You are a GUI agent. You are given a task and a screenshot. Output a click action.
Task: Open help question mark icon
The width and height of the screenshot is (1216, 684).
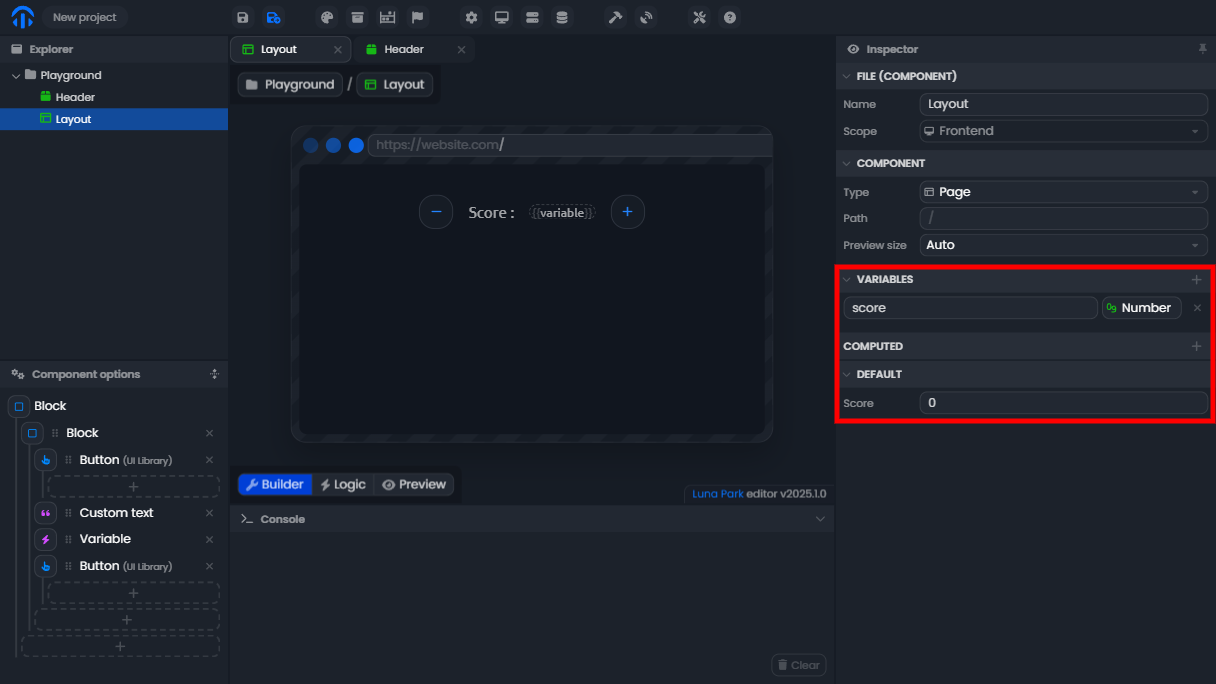pyautogui.click(x=730, y=17)
